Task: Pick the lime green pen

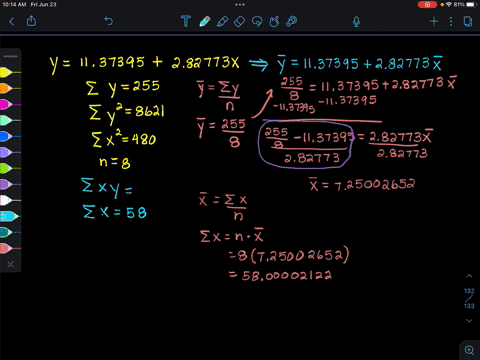Action: (10, 168)
